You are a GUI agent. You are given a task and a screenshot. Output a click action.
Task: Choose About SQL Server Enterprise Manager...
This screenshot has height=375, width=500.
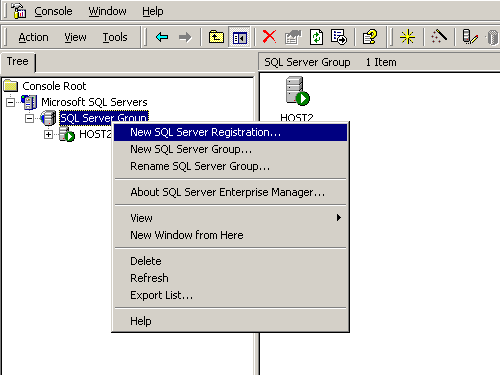[230, 192]
